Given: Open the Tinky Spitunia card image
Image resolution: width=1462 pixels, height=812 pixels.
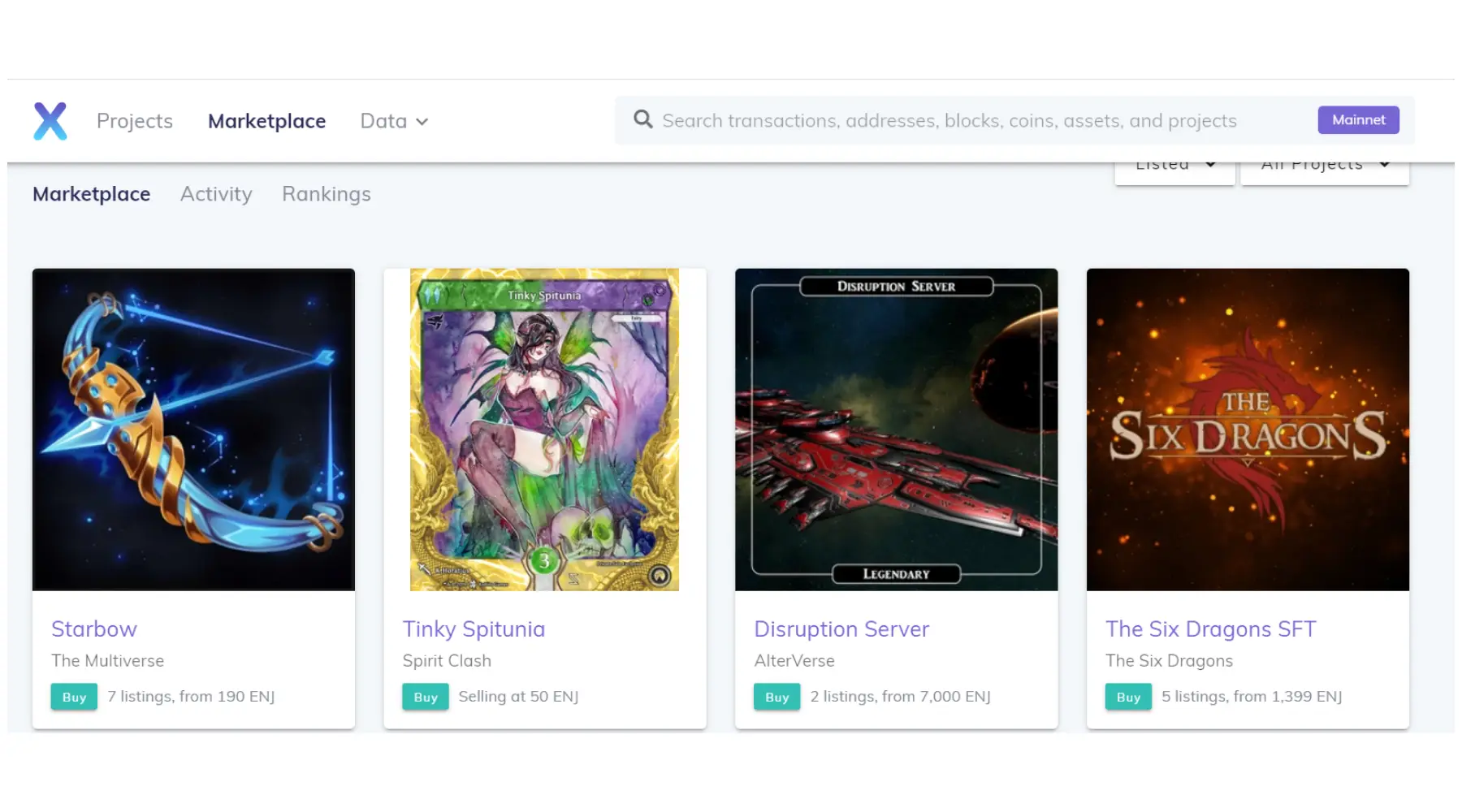Looking at the screenshot, I should (x=544, y=430).
